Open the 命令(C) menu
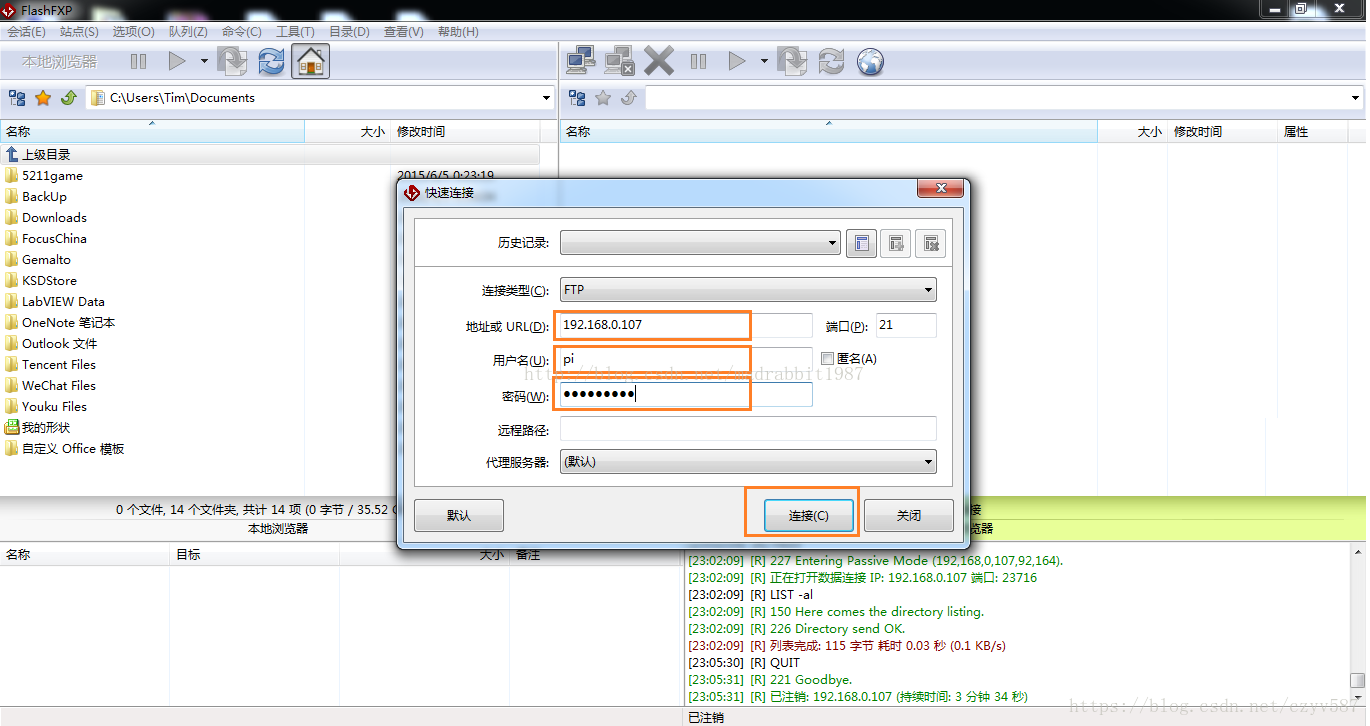 pyautogui.click(x=241, y=32)
